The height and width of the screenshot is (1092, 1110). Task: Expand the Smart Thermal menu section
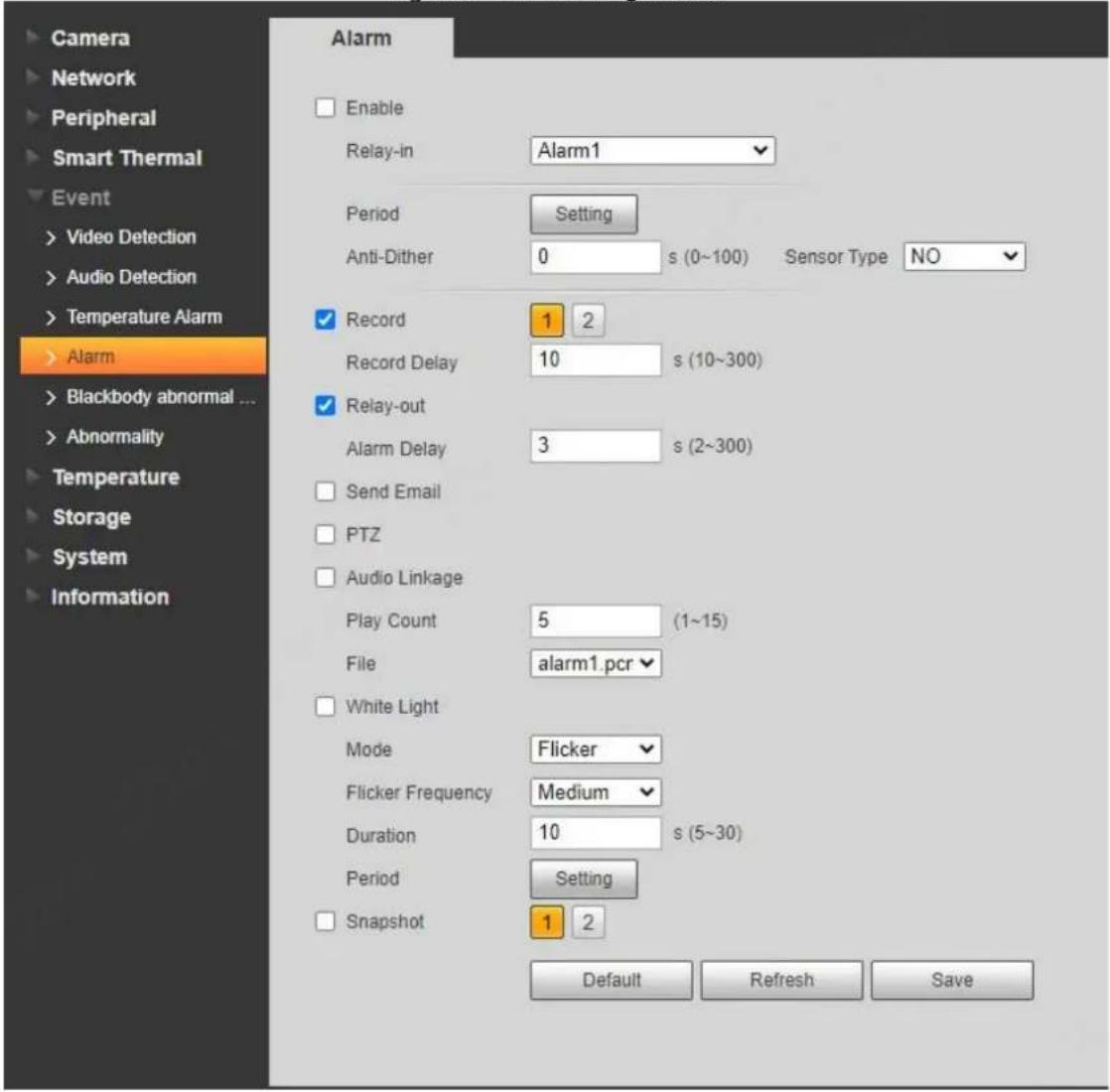click(x=127, y=157)
